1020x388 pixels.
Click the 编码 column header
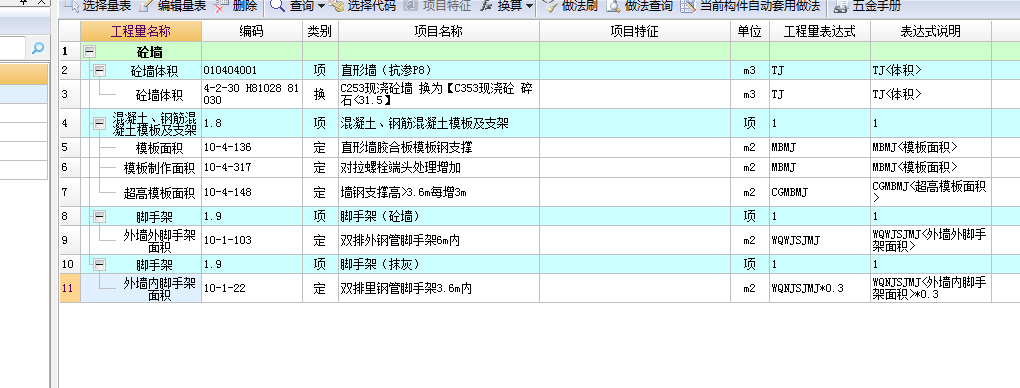click(252, 31)
